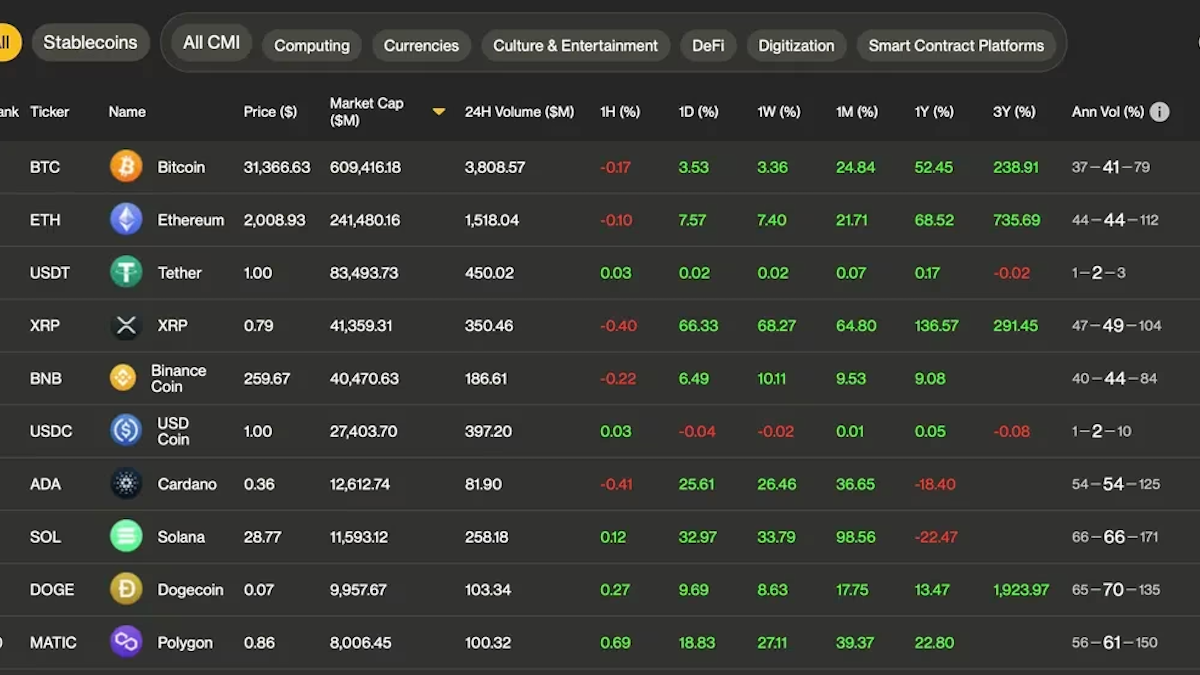Click the USDC ticker cell
This screenshot has width=1200, height=675.
tap(51, 431)
